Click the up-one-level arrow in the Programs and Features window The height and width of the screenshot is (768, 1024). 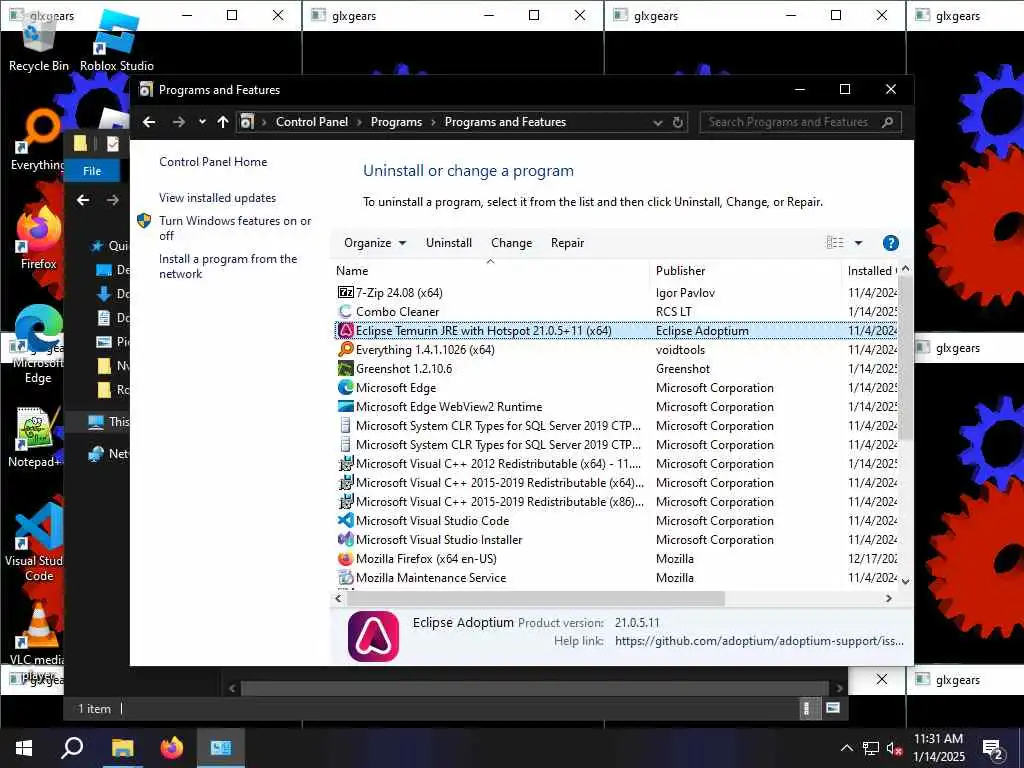[x=223, y=122]
